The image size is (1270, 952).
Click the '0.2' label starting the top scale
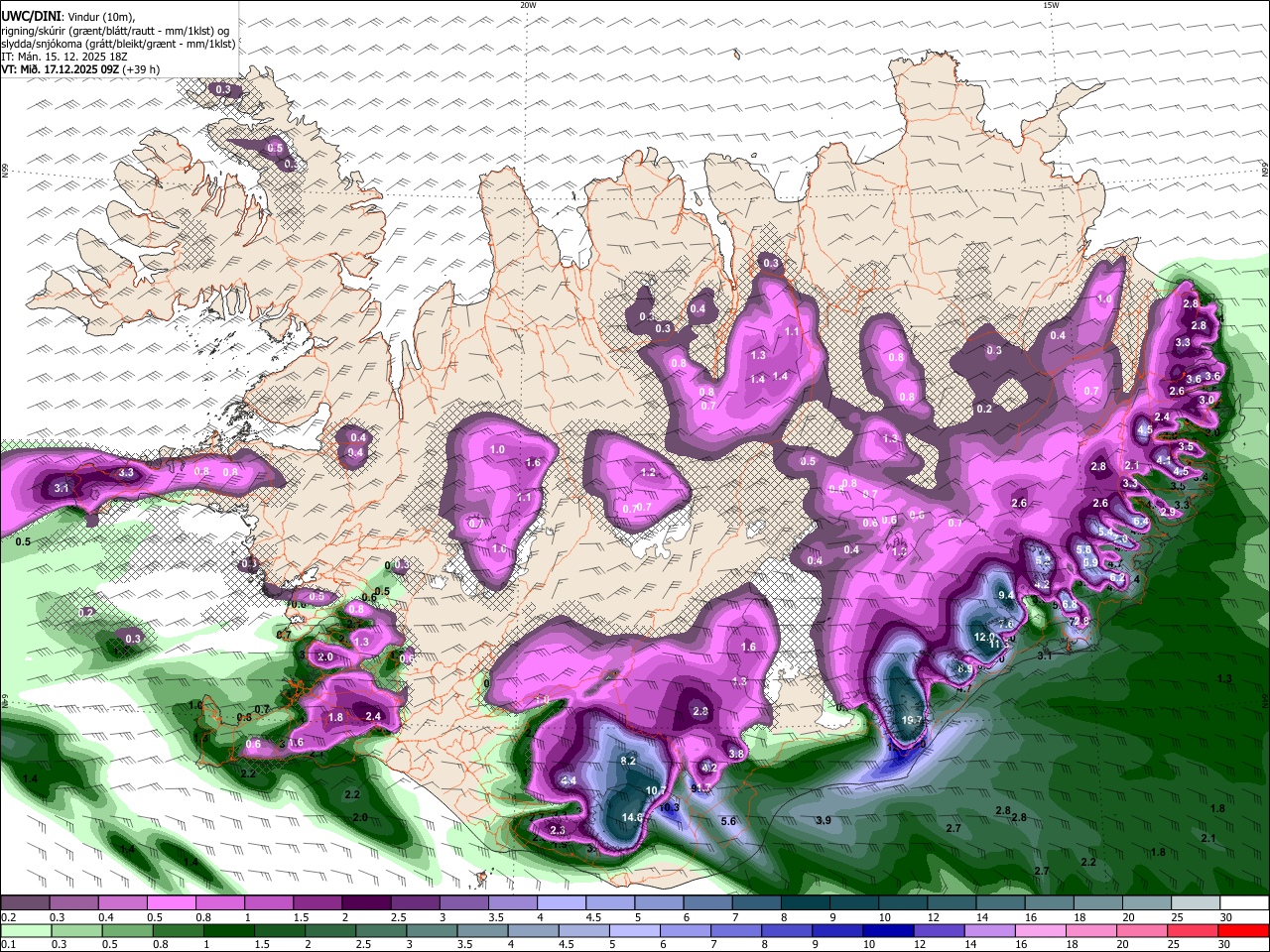click(8, 917)
